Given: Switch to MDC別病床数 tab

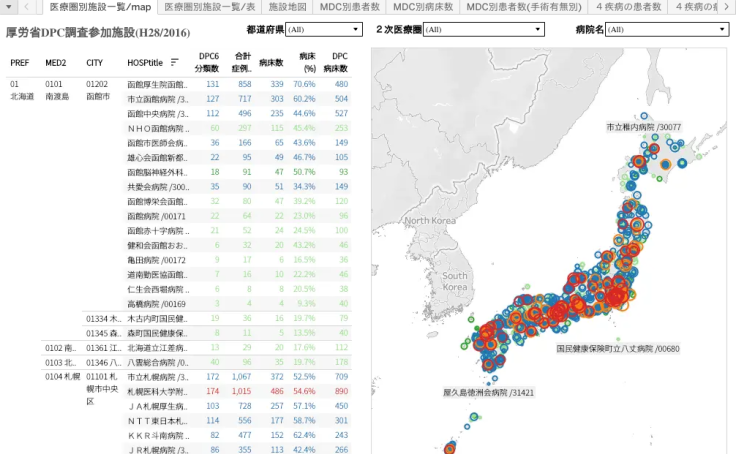Looking at the screenshot, I should pos(423,7).
